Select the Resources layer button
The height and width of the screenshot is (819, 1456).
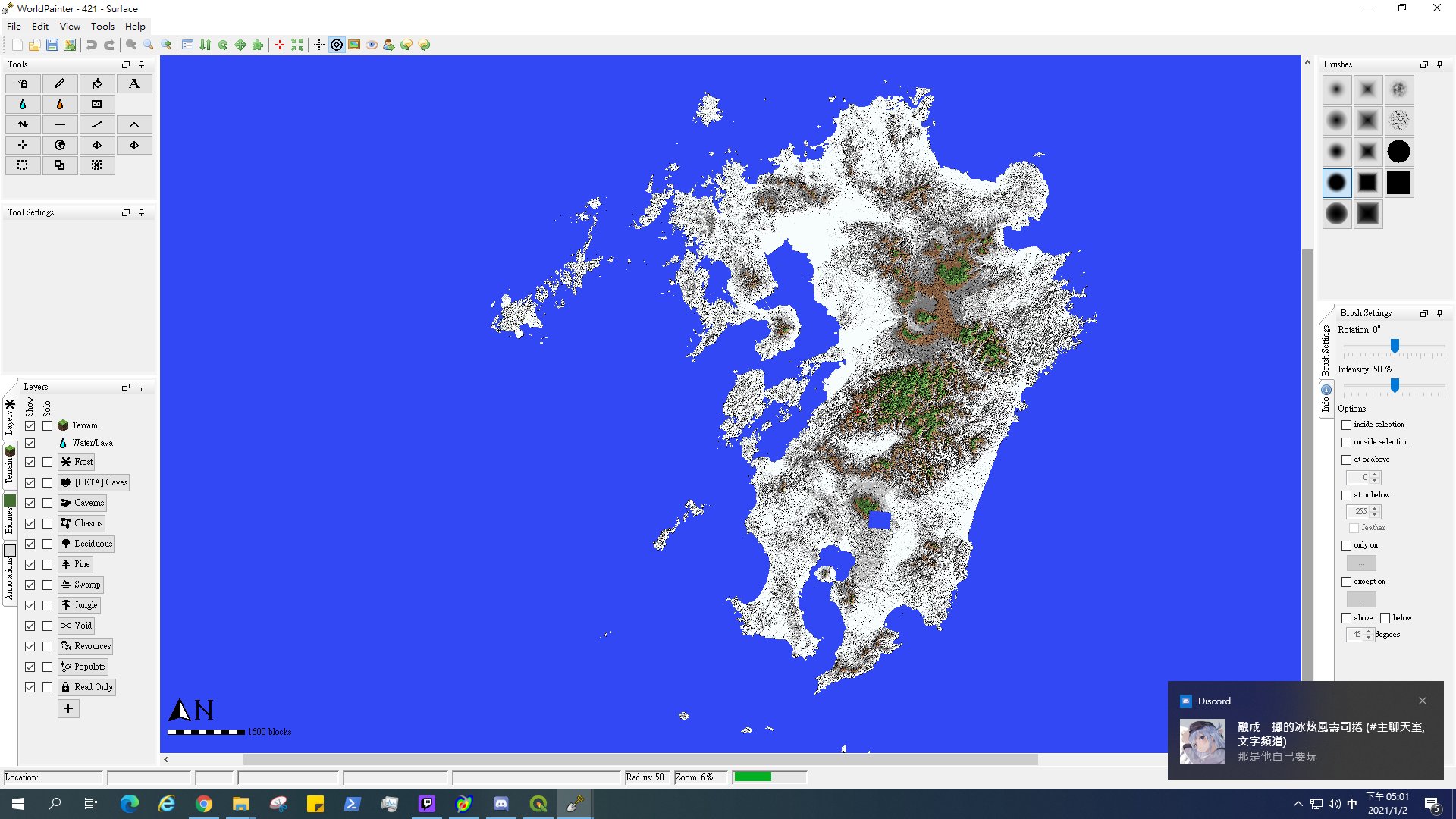click(x=86, y=646)
